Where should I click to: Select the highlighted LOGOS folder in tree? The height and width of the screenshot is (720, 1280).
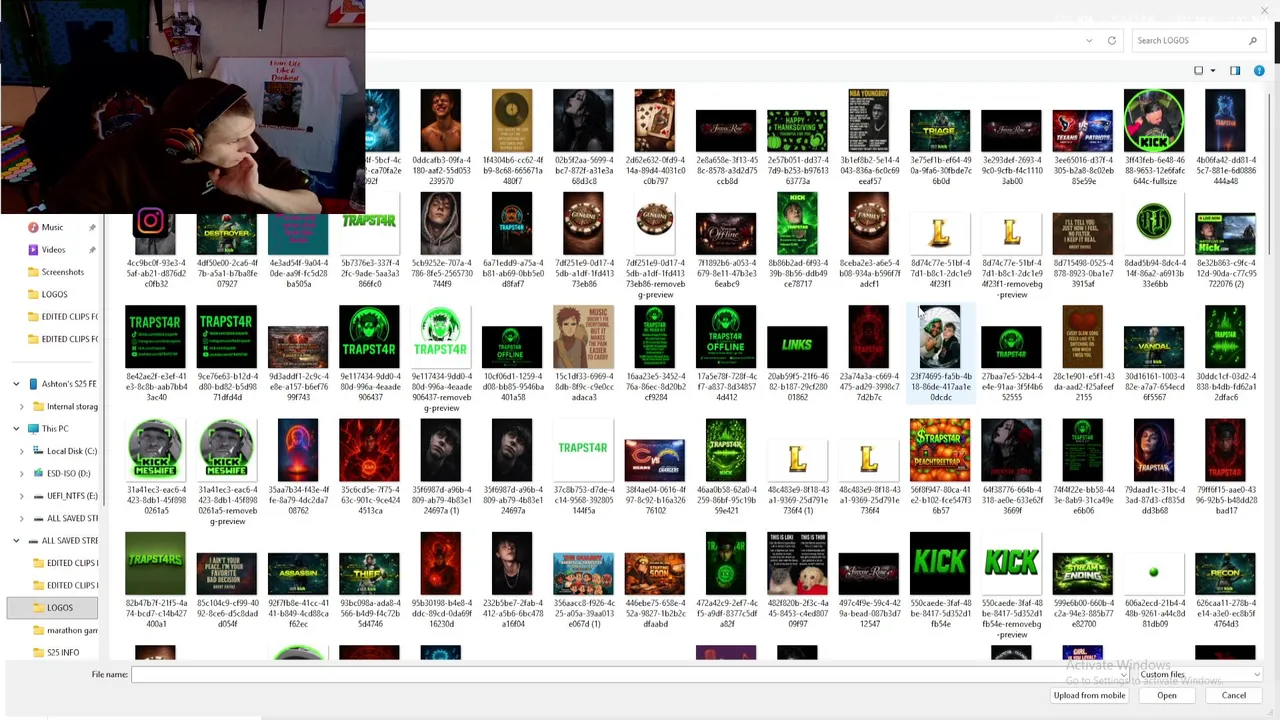(x=53, y=607)
